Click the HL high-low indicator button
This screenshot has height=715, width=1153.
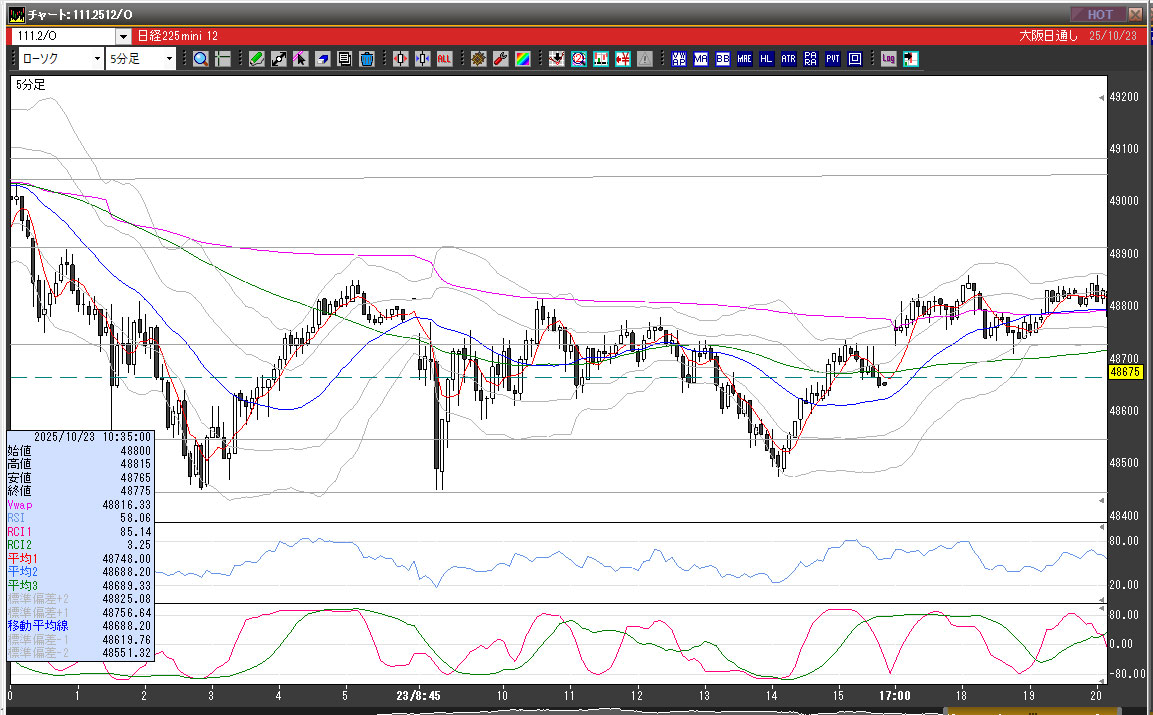tap(767, 59)
